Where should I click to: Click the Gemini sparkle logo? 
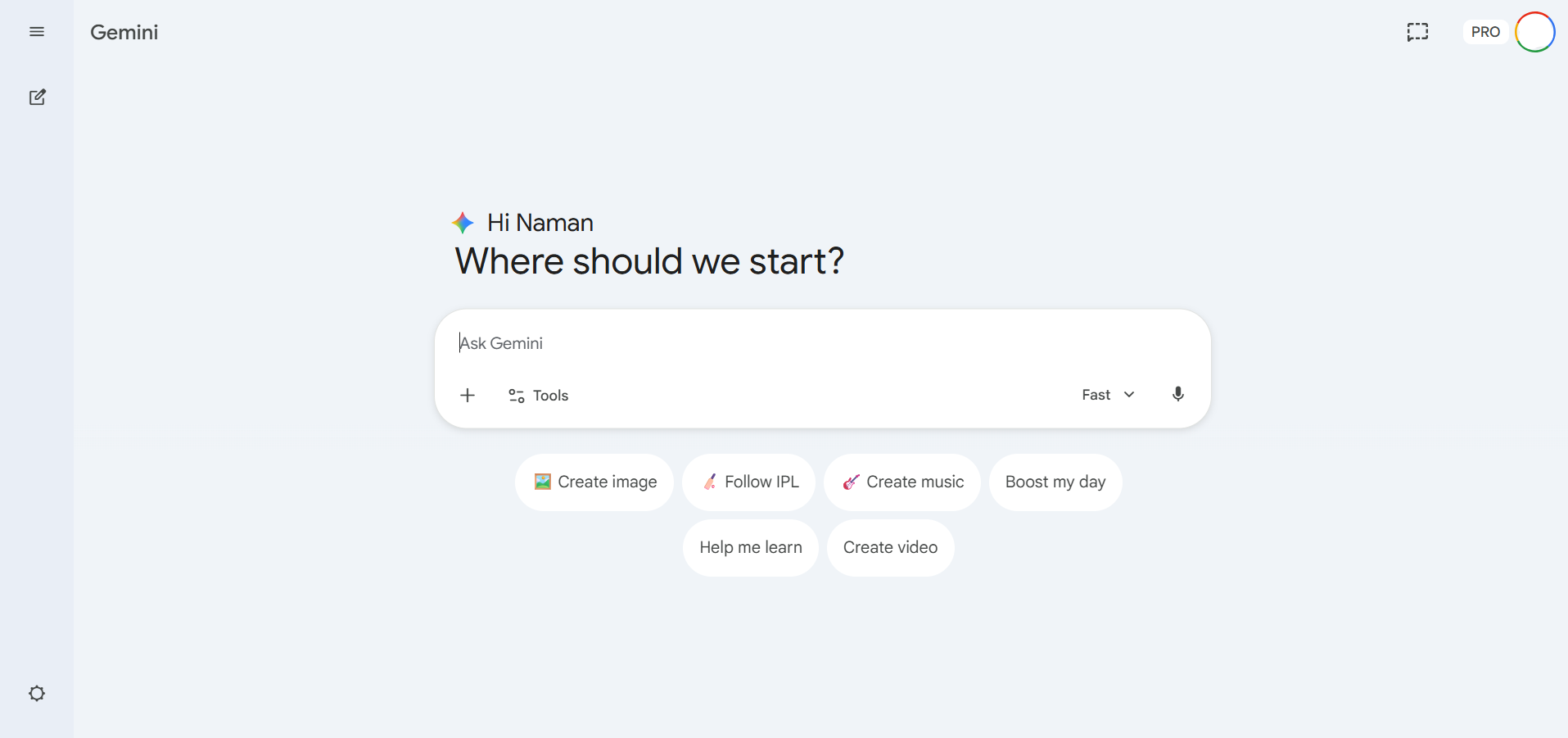click(x=463, y=223)
